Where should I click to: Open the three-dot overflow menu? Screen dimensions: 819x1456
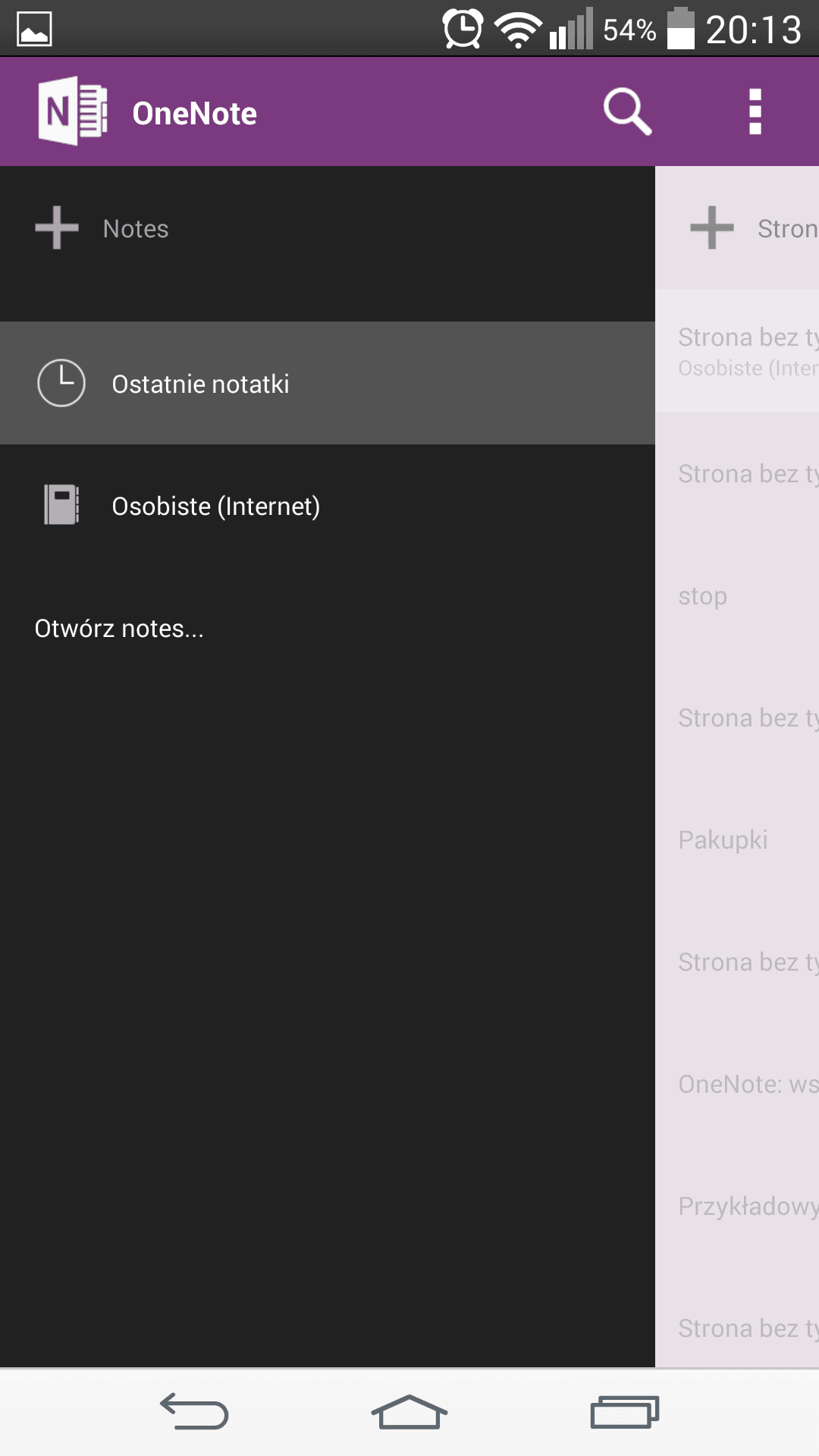coord(755,111)
